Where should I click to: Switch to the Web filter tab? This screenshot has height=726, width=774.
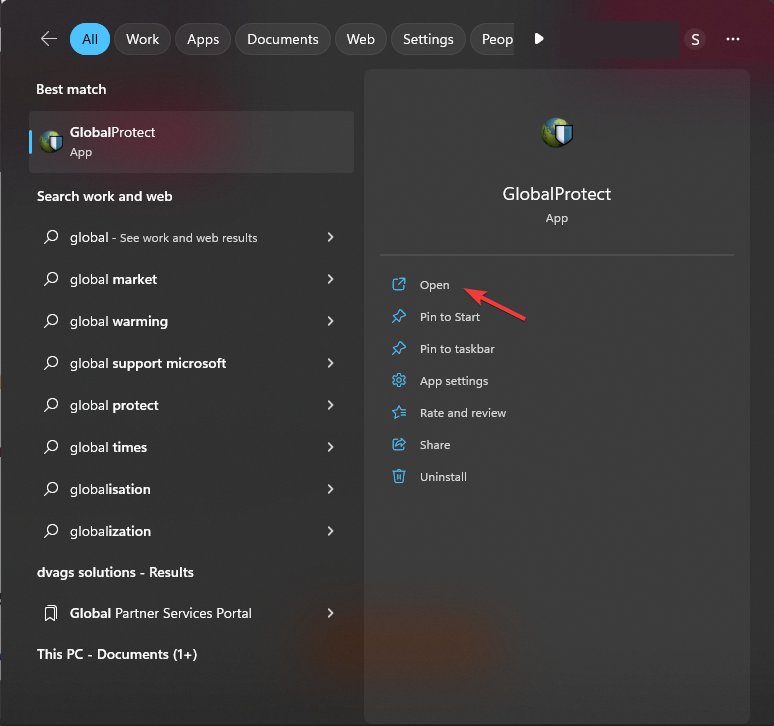point(360,39)
